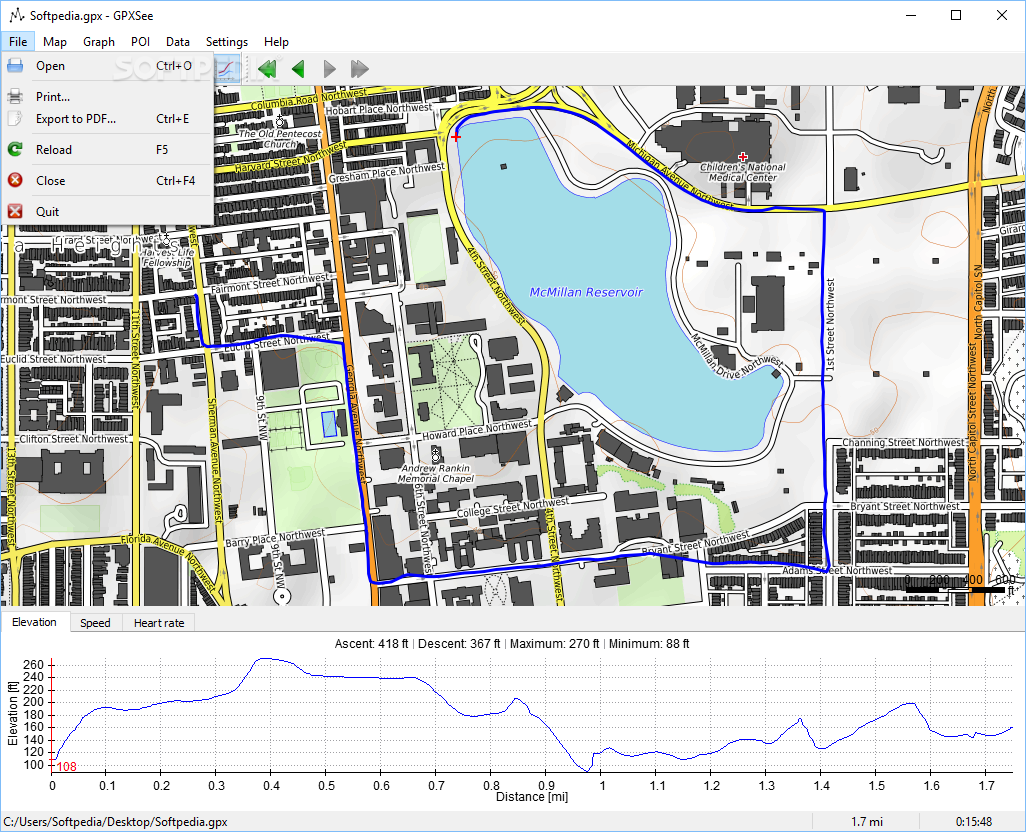Toggle the show graphs toolbar icon

click(x=226, y=69)
